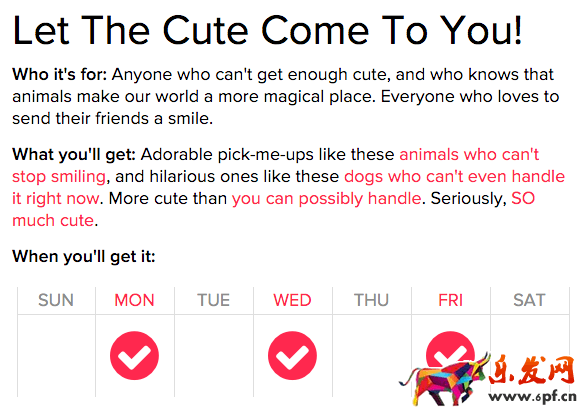
Task: Select the SAT column header
Action: pos(529,300)
